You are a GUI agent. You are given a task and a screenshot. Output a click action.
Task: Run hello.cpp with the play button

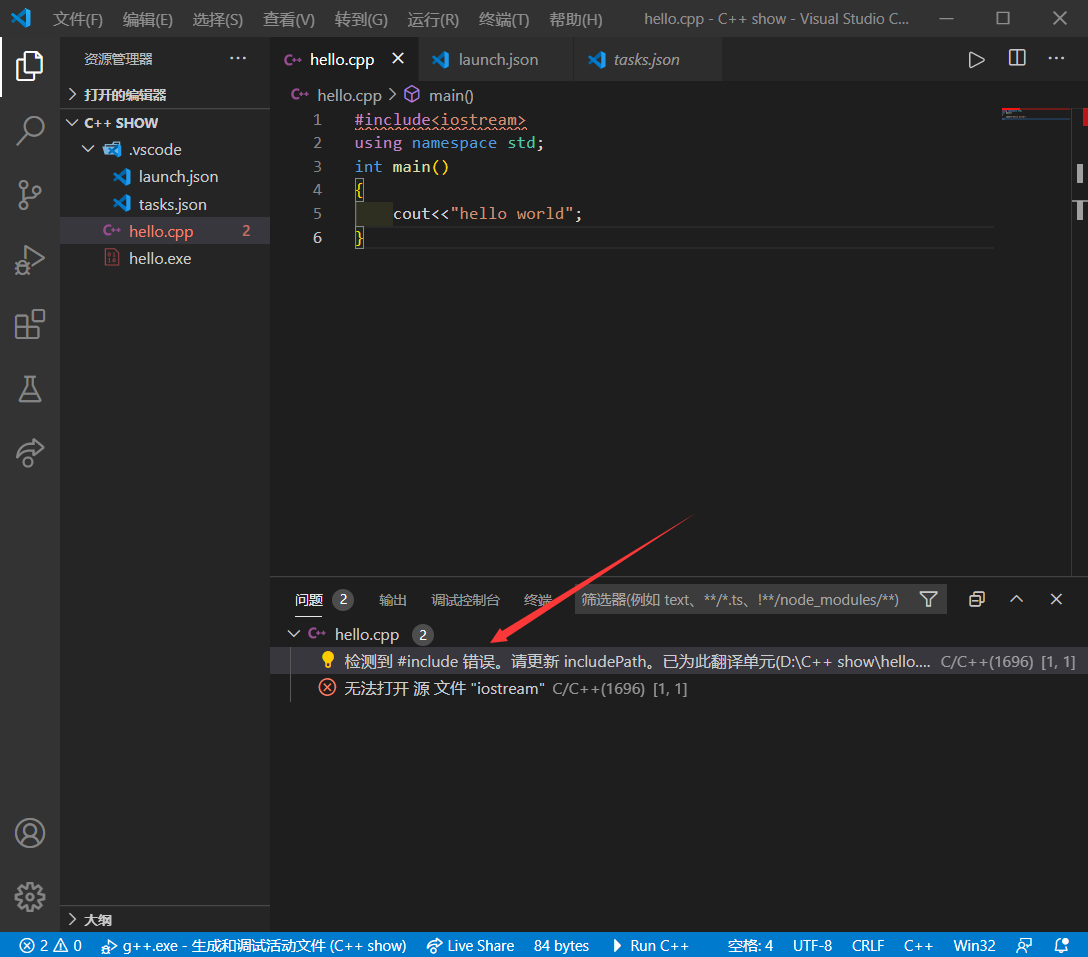977,59
